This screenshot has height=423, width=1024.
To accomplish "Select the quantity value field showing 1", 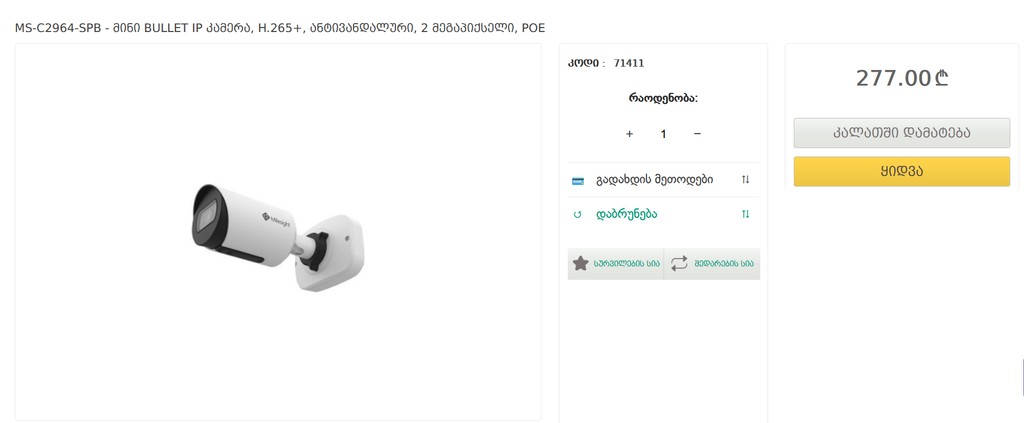I will [664, 134].
